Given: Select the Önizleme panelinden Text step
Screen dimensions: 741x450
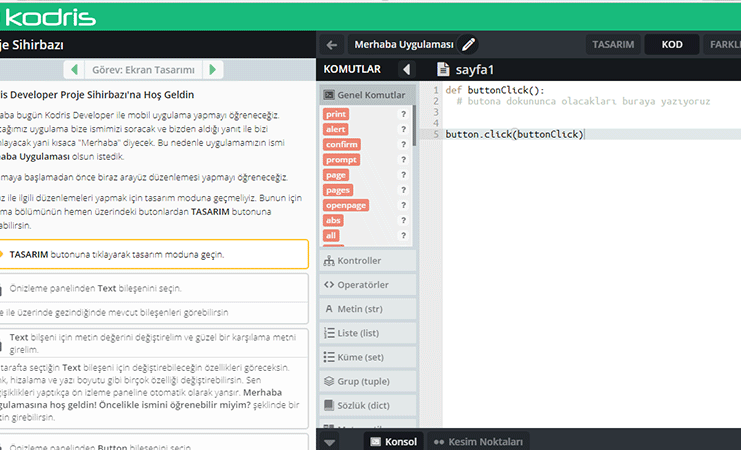Looking at the screenshot, I should [152, 288].
